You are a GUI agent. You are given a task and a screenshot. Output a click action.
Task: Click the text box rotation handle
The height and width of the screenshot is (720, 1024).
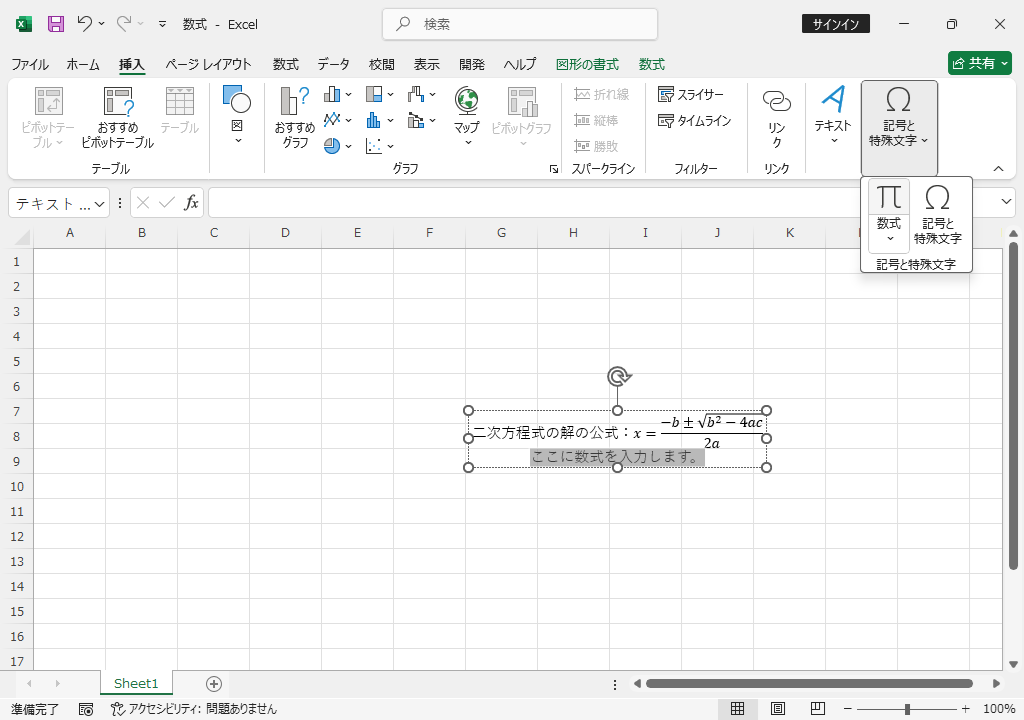[x=618, y=377]
